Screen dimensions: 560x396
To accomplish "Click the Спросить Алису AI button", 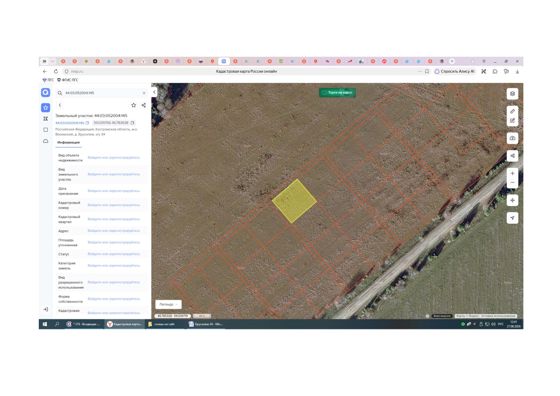I will [454, 71].
